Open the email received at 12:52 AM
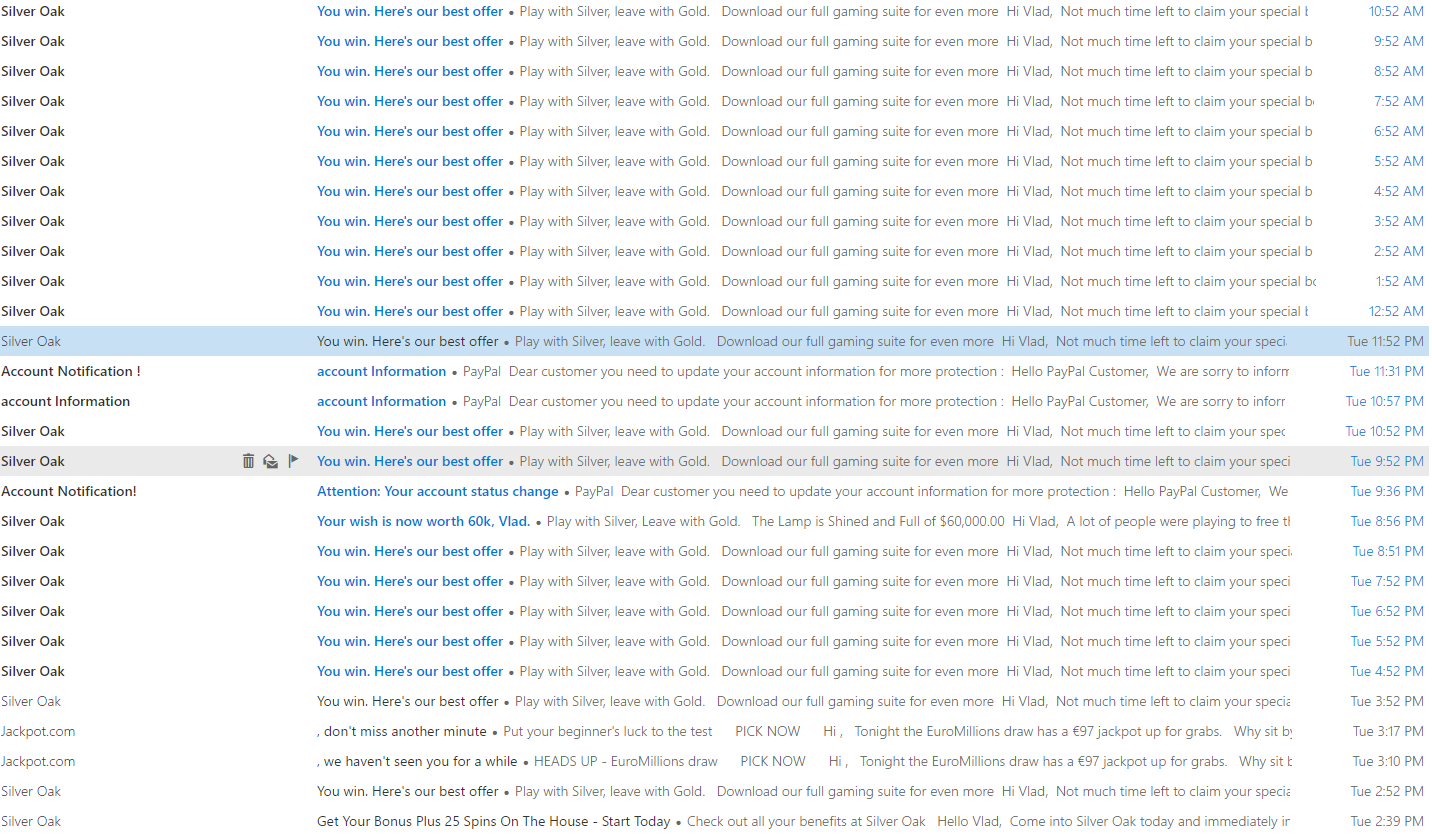Viewport: 1432px width, 834px height. point(716,311)
